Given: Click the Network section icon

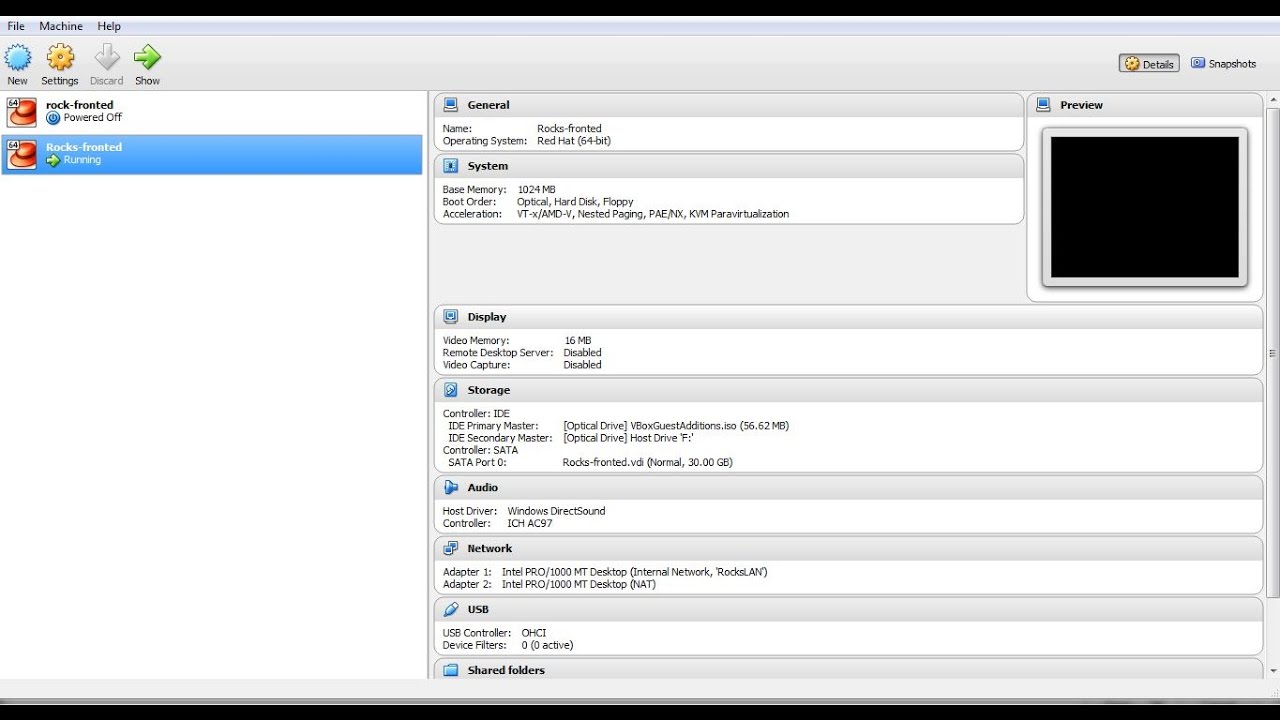Looking at the screenshot, I should [x=451, y=549].
